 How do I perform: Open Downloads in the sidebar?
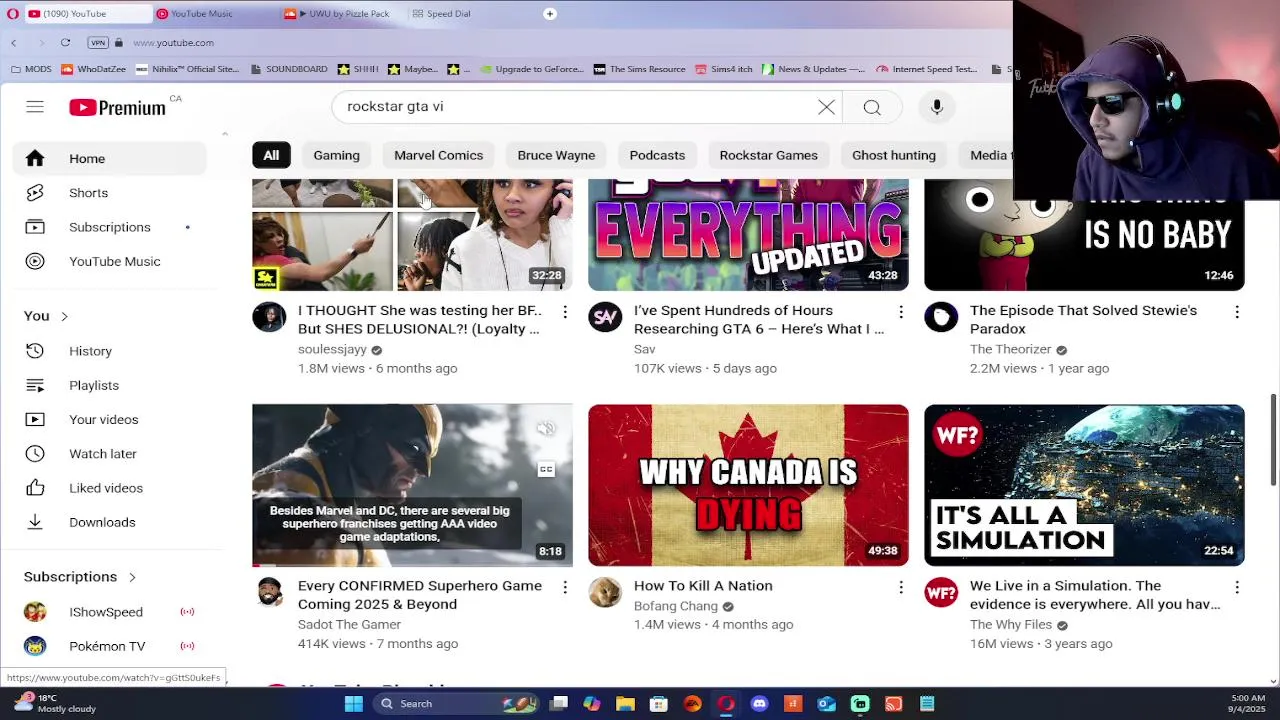tap(110, 522)
